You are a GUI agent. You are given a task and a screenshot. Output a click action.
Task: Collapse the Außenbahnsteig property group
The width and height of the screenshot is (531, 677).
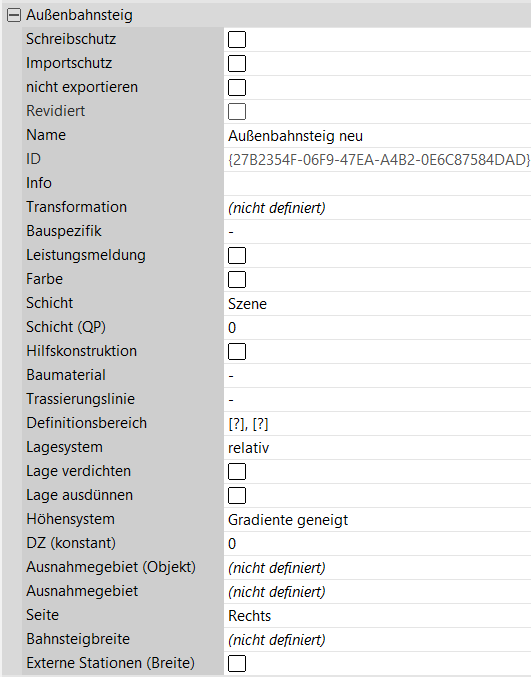[14, 16]
